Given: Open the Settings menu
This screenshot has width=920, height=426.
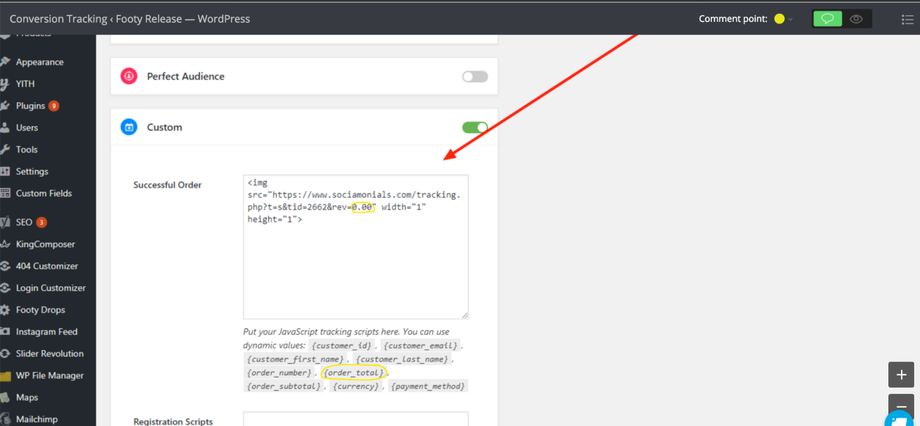Looking at the screenshot, I should tap(32, 171).
